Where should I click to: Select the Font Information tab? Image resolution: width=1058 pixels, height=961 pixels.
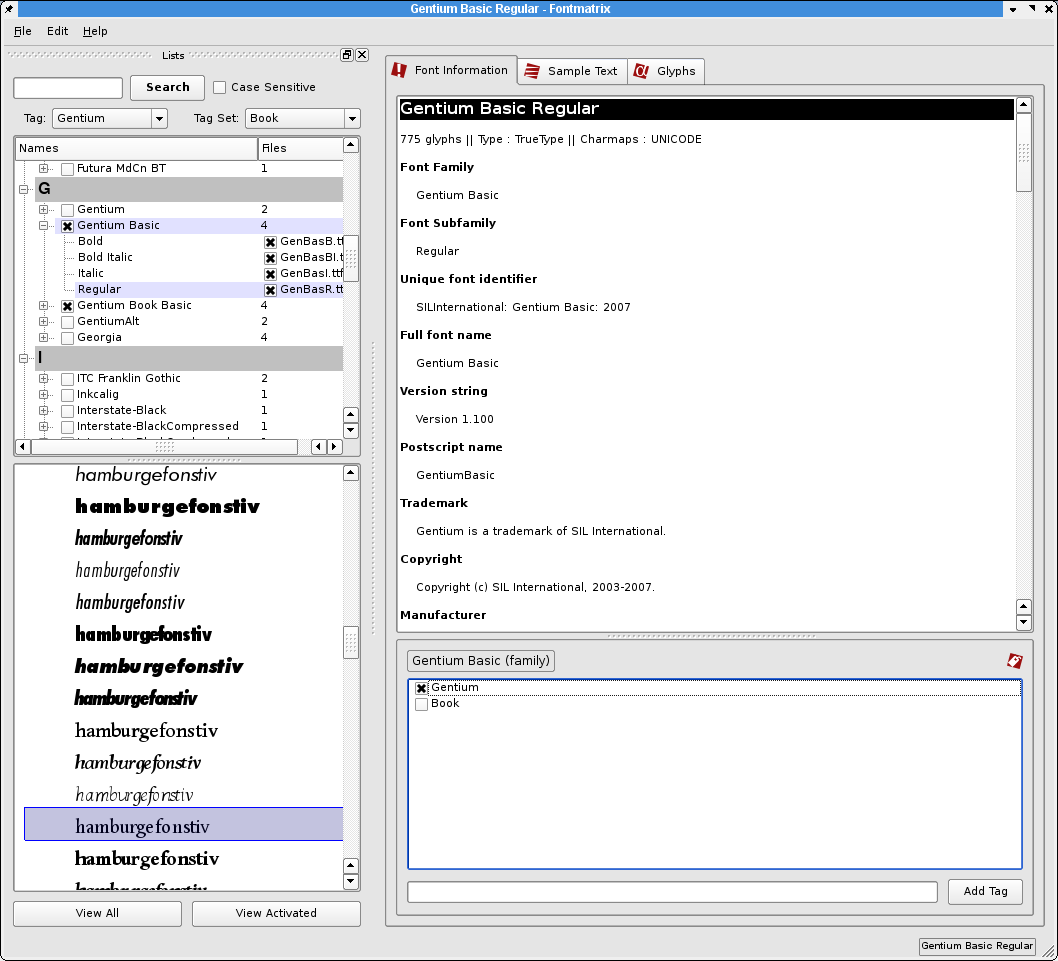[451, 70]
